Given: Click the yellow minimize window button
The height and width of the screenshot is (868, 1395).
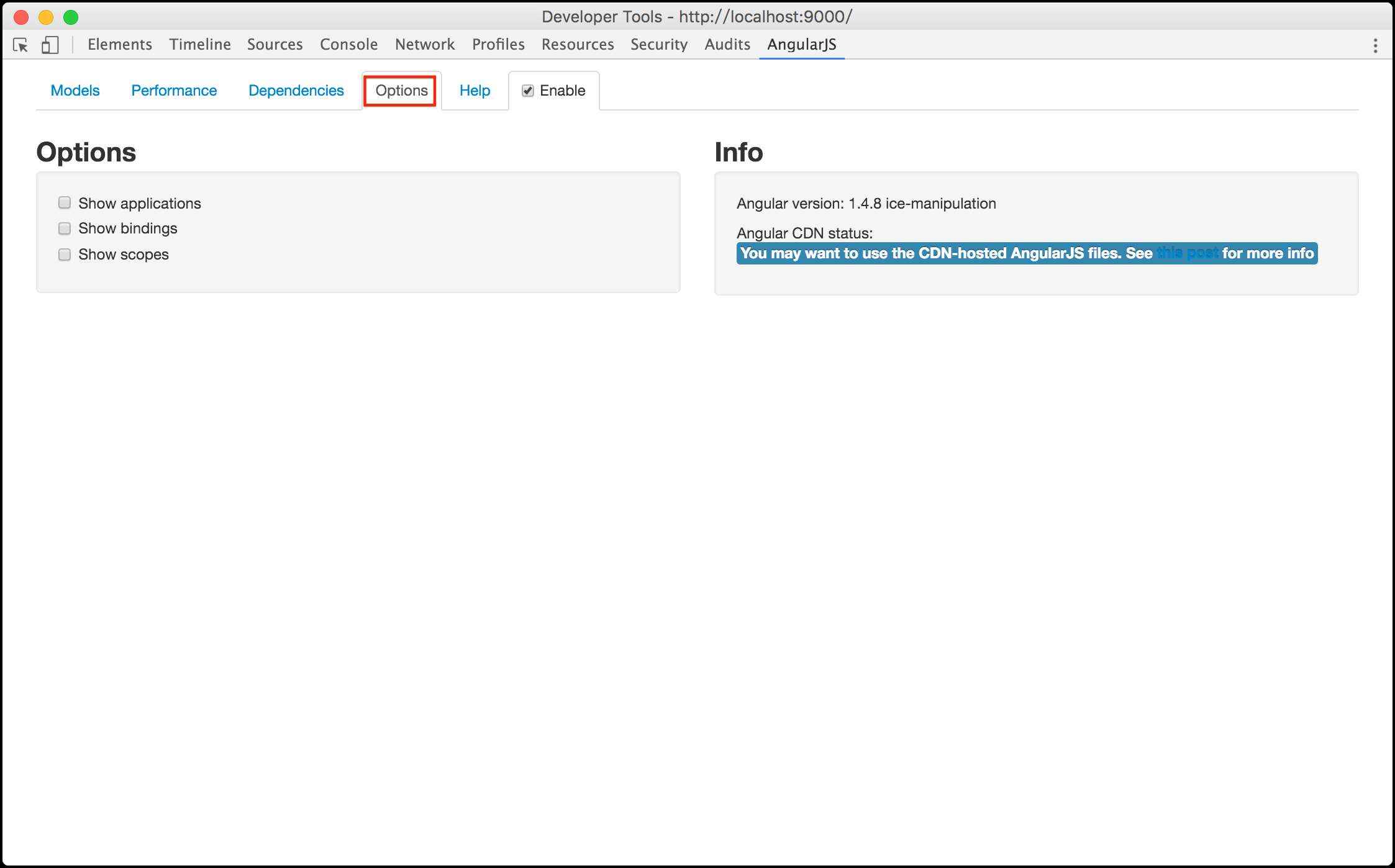Looking at the screenshot, I should coord(46,17).
